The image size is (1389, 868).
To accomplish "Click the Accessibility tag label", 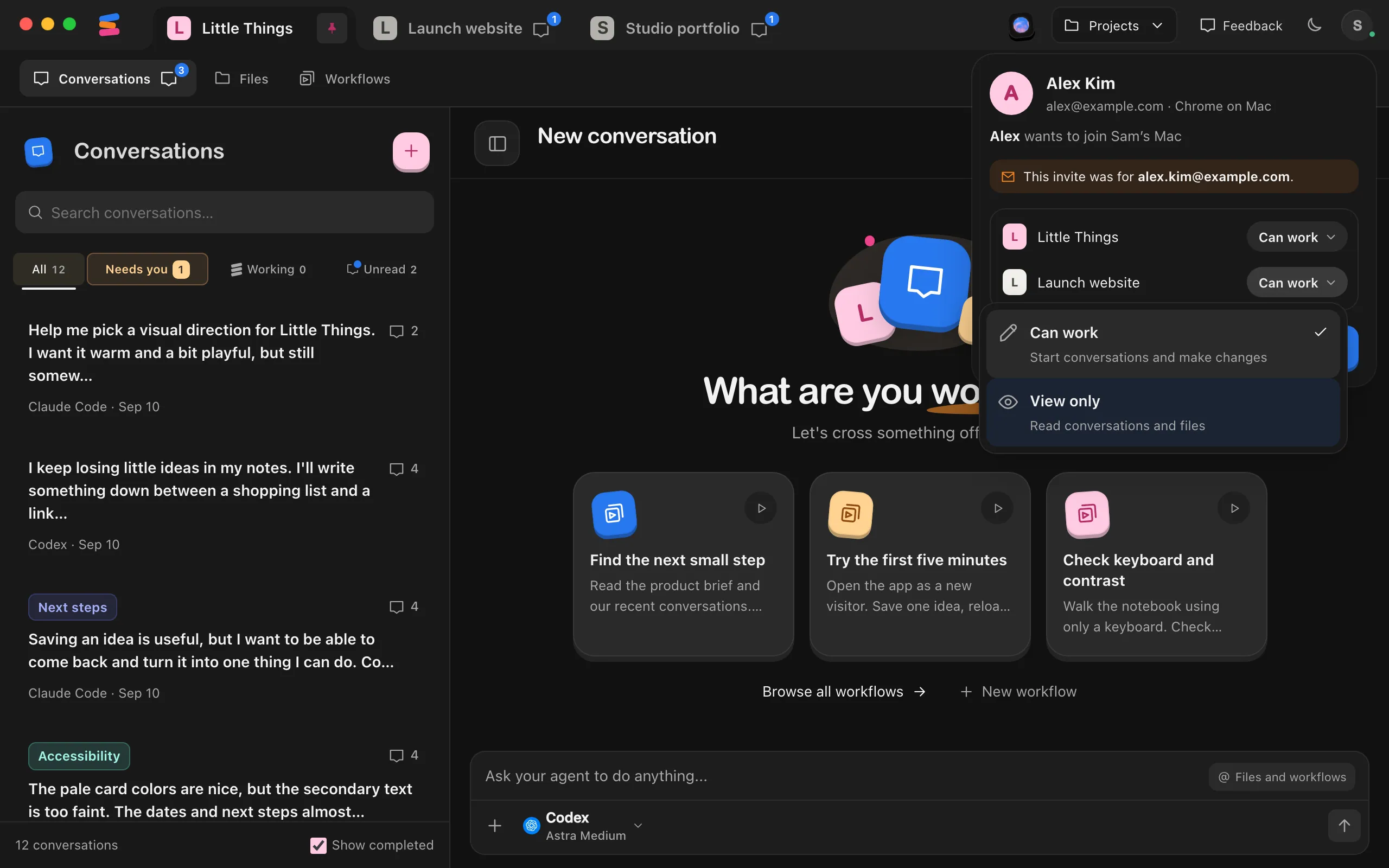I will click(x=79, y=756).
